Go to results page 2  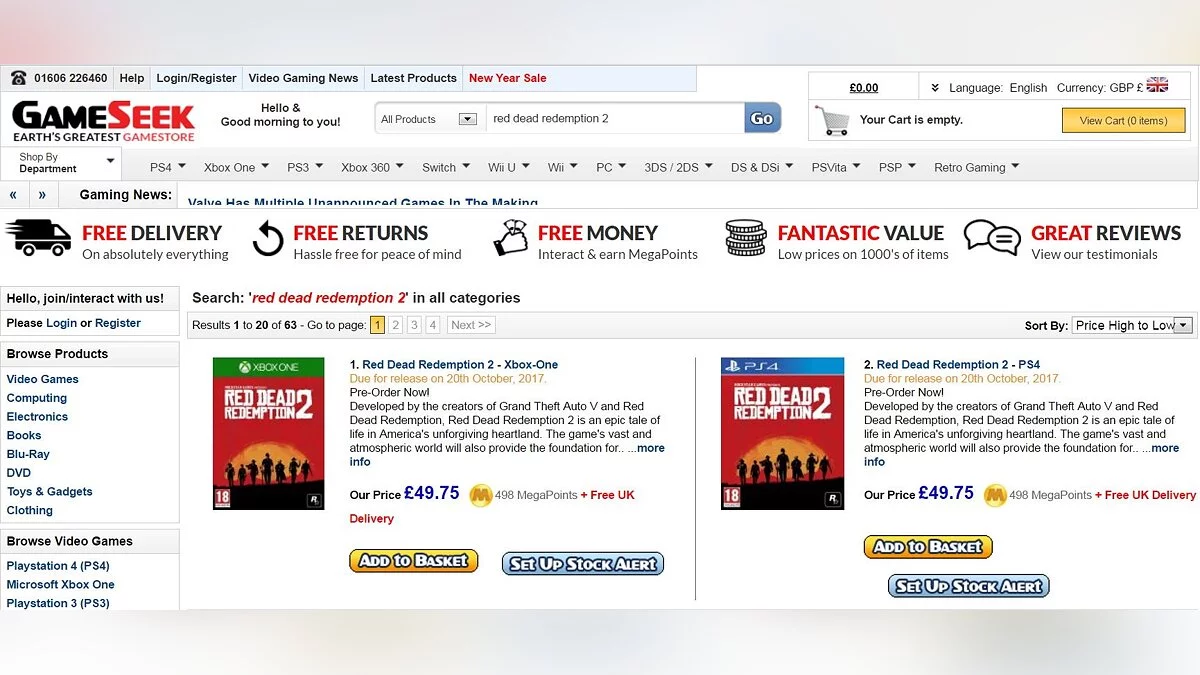[x=396, y=325]
